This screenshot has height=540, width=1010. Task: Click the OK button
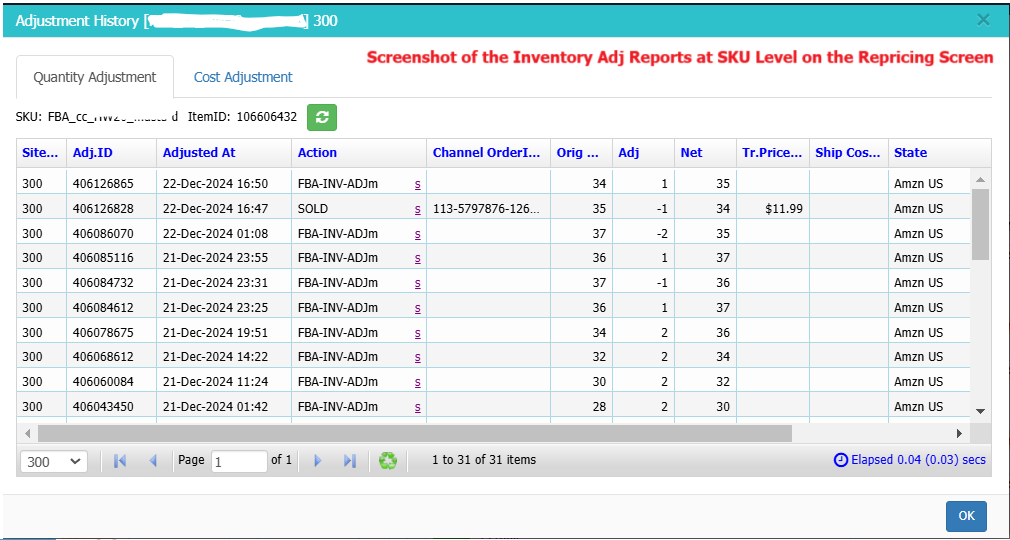click(x=966, y=516)
